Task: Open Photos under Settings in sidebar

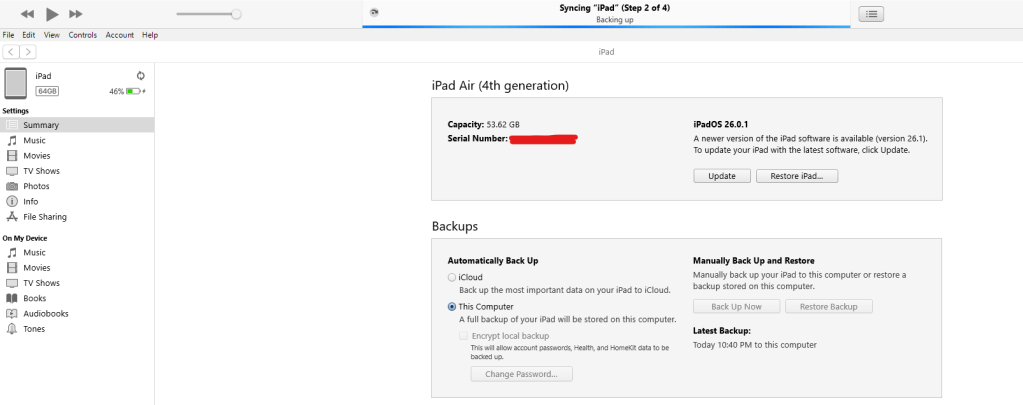Action: coord(36,186)
